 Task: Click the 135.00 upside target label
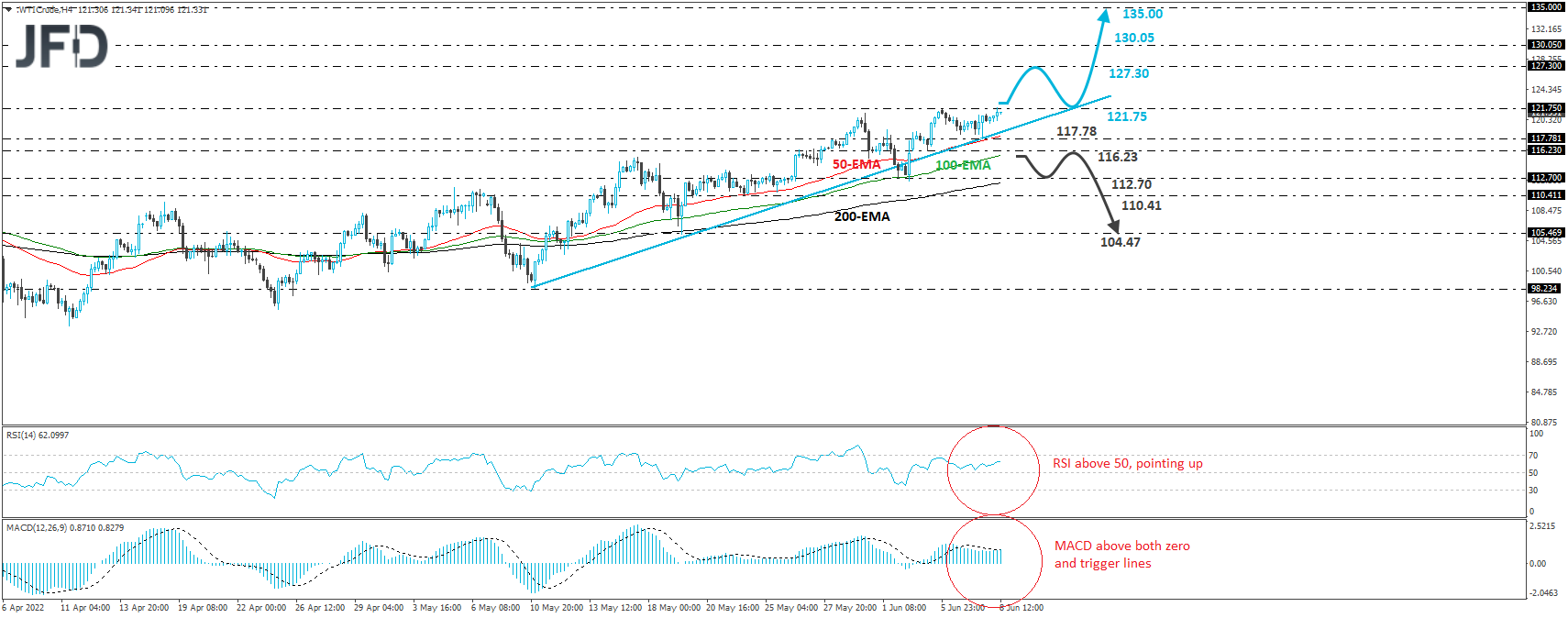pos(1143,14)
